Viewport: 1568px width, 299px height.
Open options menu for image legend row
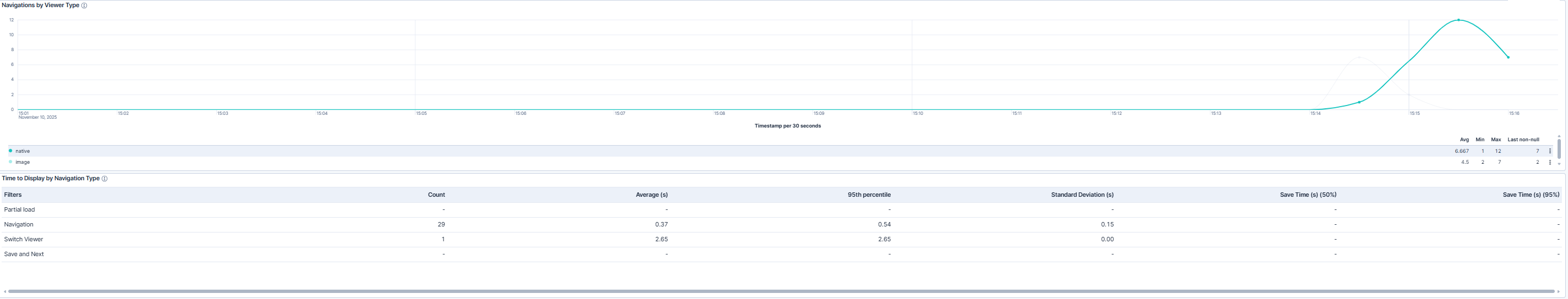pos(1550,162)
